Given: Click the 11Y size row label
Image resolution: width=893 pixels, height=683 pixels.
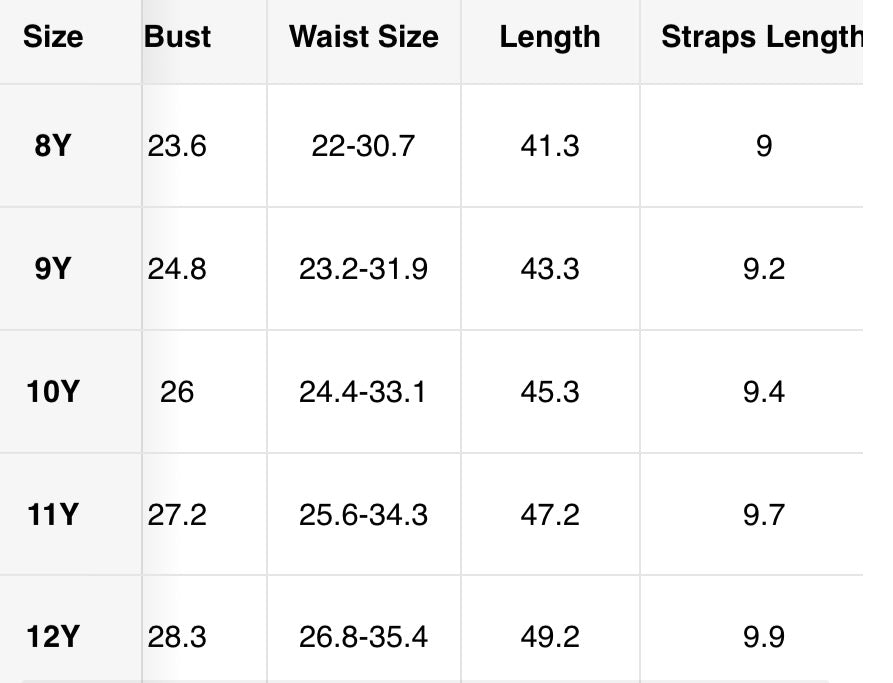Looking at the screenshot, I should pos(53,514).
